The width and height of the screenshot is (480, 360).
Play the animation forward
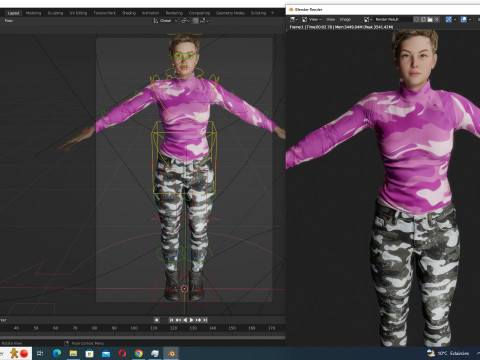pyautogui.click(x=192, y=320)
